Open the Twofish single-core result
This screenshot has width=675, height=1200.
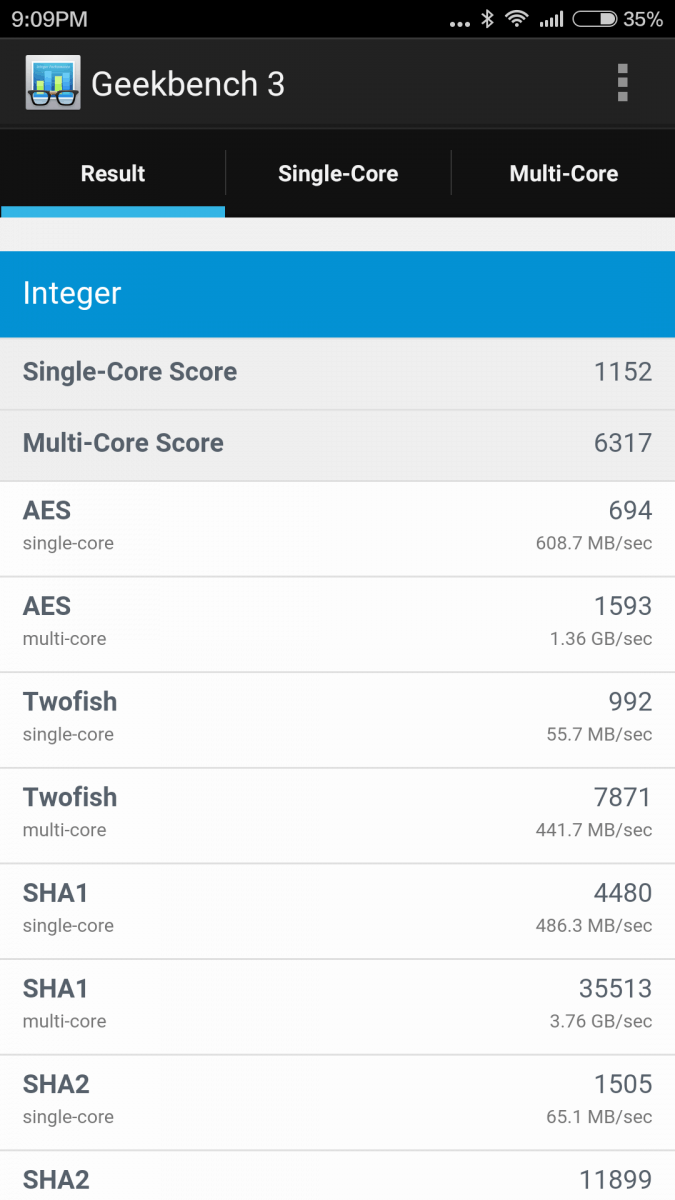(337, 720)
